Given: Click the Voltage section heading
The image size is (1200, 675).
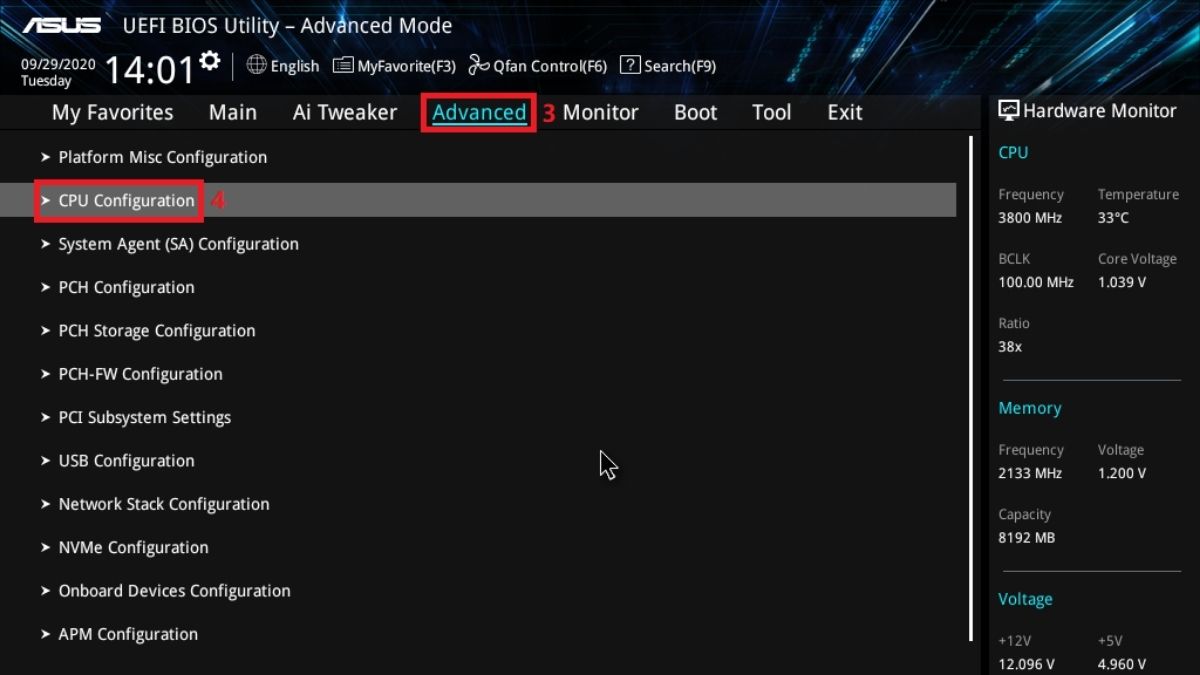Looking at the screenshot, I should tap(1025, 599).
